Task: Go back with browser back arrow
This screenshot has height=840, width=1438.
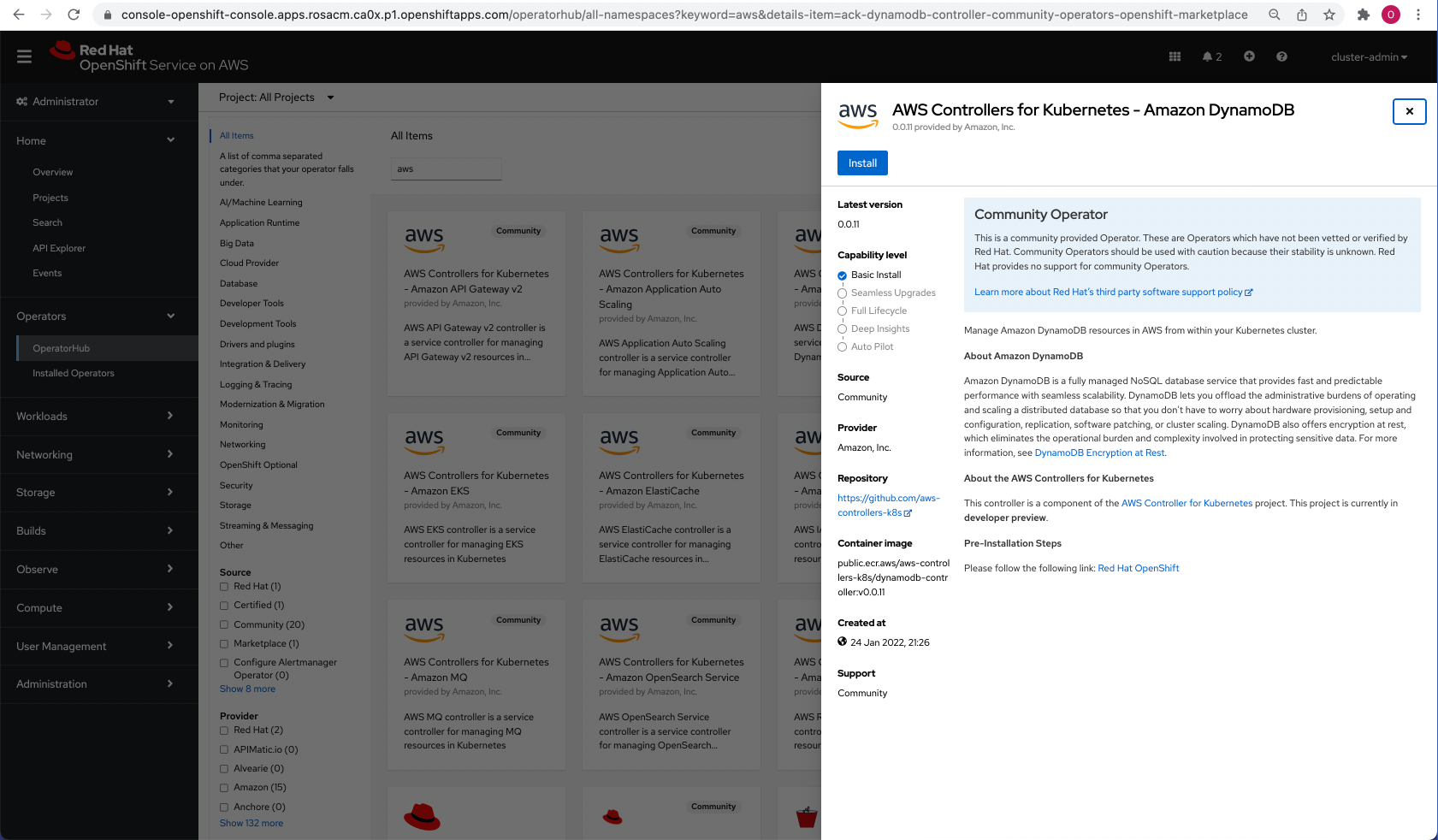Action: [19, 15]
